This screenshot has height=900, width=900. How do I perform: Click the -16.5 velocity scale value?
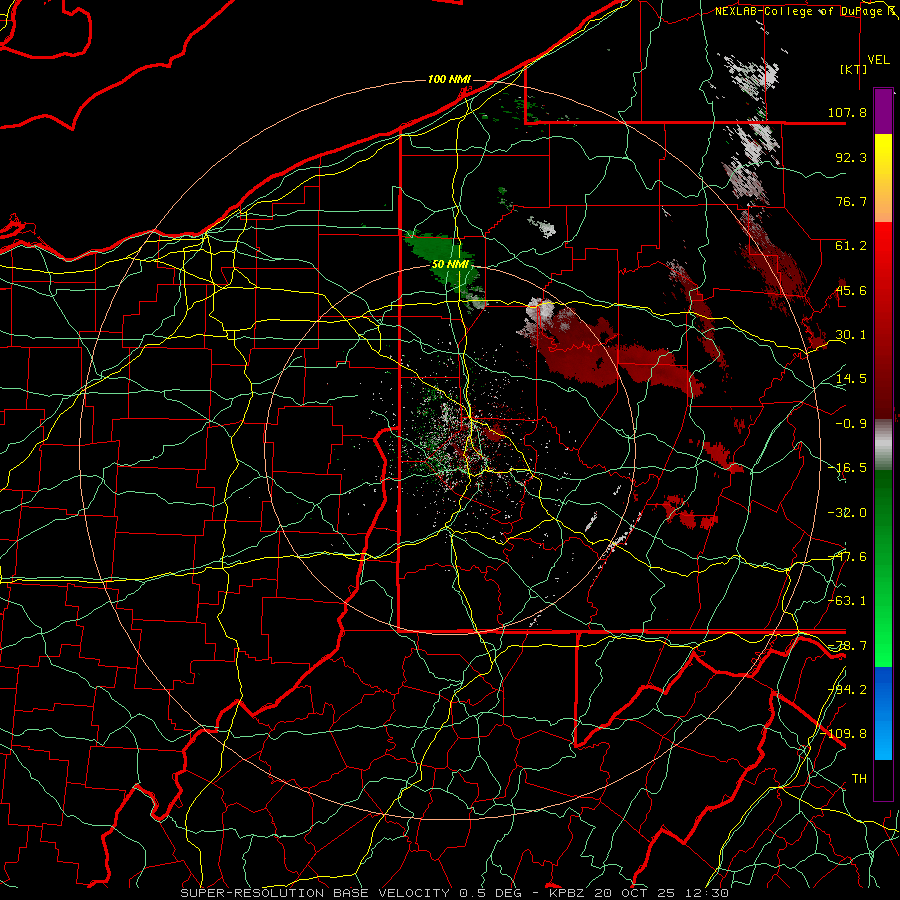(x=849, y=468)
